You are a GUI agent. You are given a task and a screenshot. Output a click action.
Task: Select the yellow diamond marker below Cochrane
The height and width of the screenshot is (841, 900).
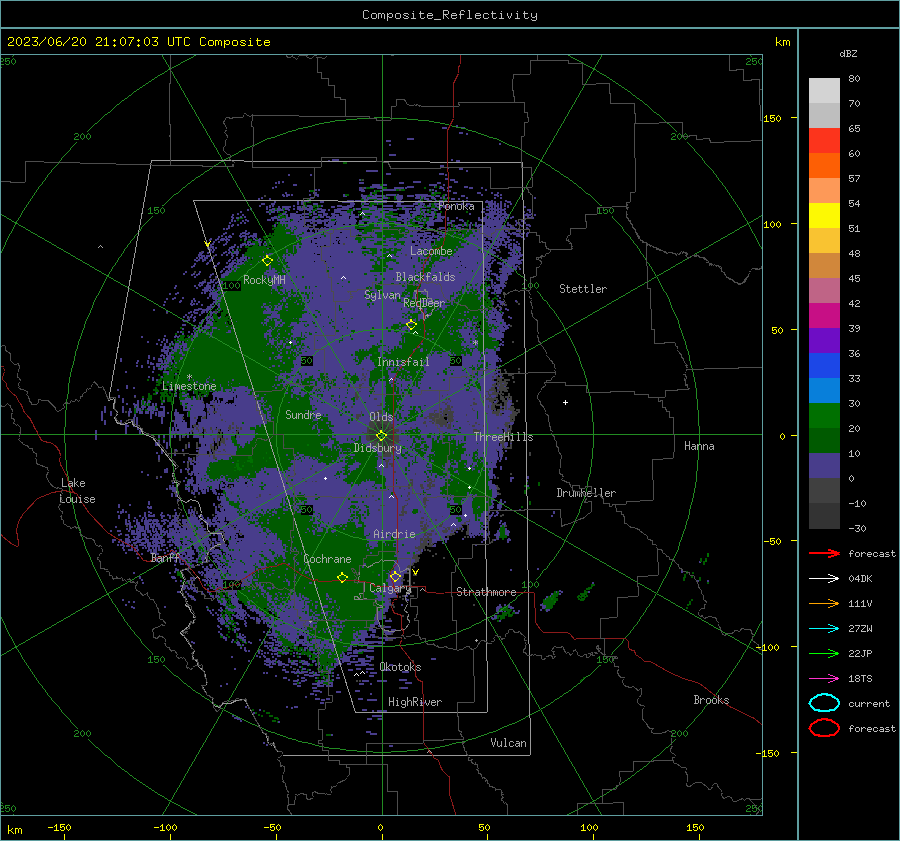pos(343,577)
